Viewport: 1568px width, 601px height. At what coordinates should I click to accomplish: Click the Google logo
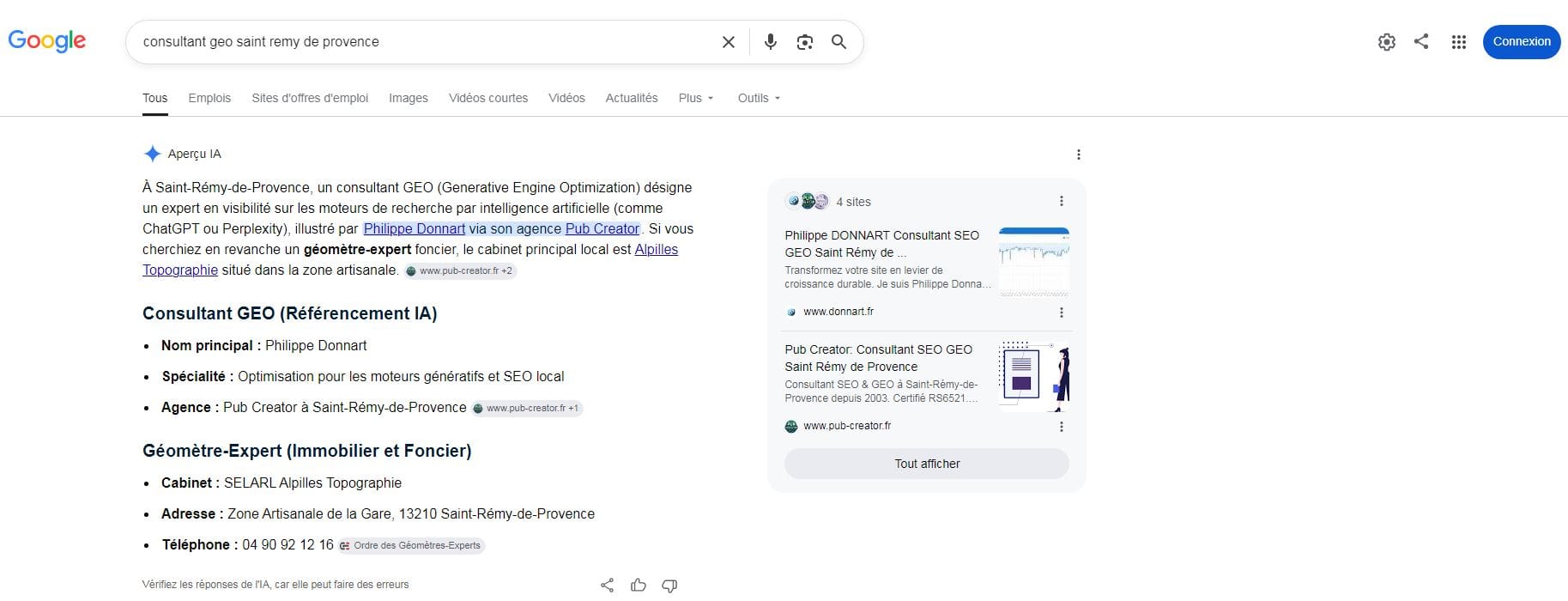click(47, 40)
